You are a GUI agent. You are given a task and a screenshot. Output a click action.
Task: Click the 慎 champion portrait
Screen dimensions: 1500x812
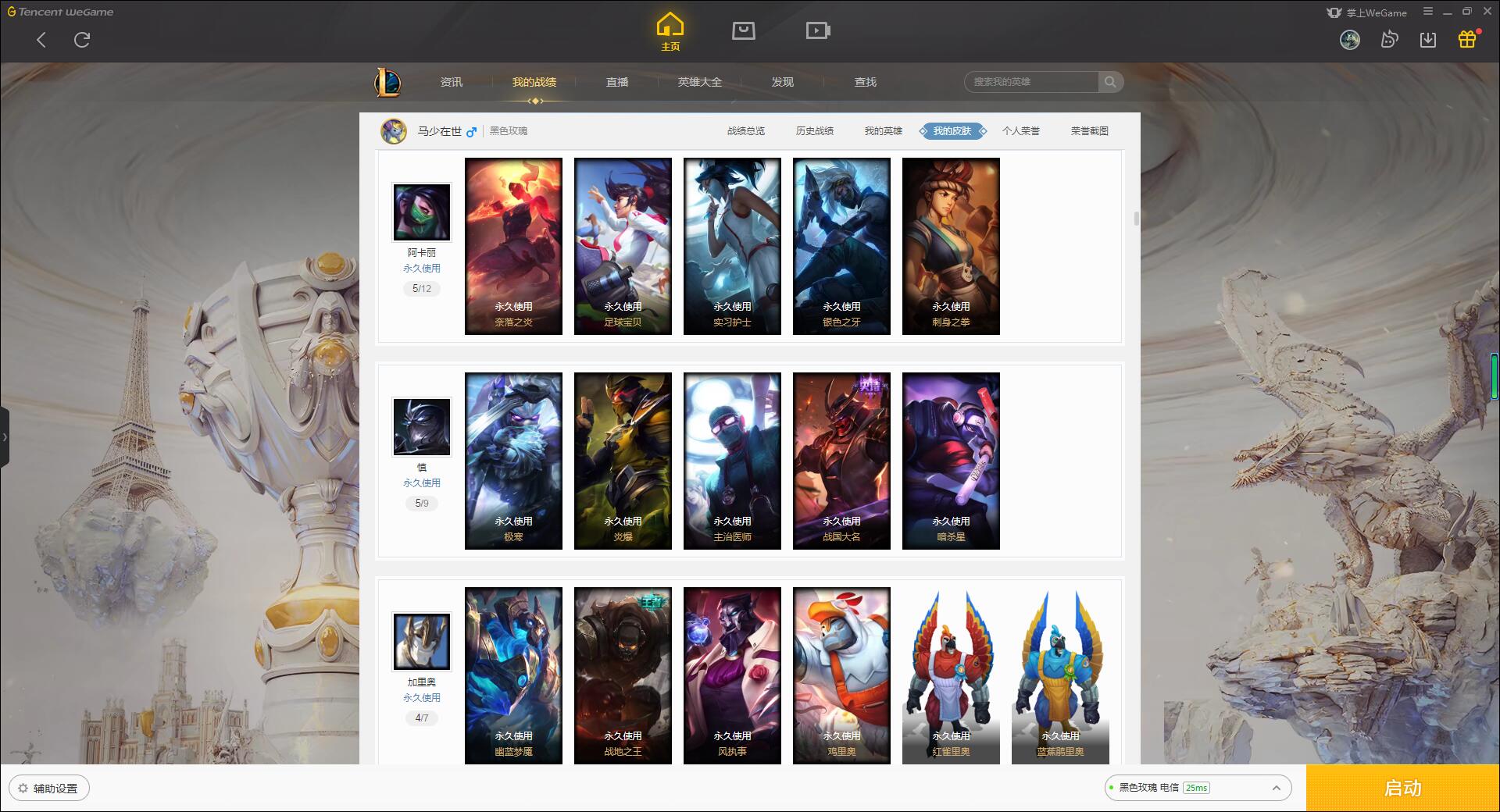422,427
